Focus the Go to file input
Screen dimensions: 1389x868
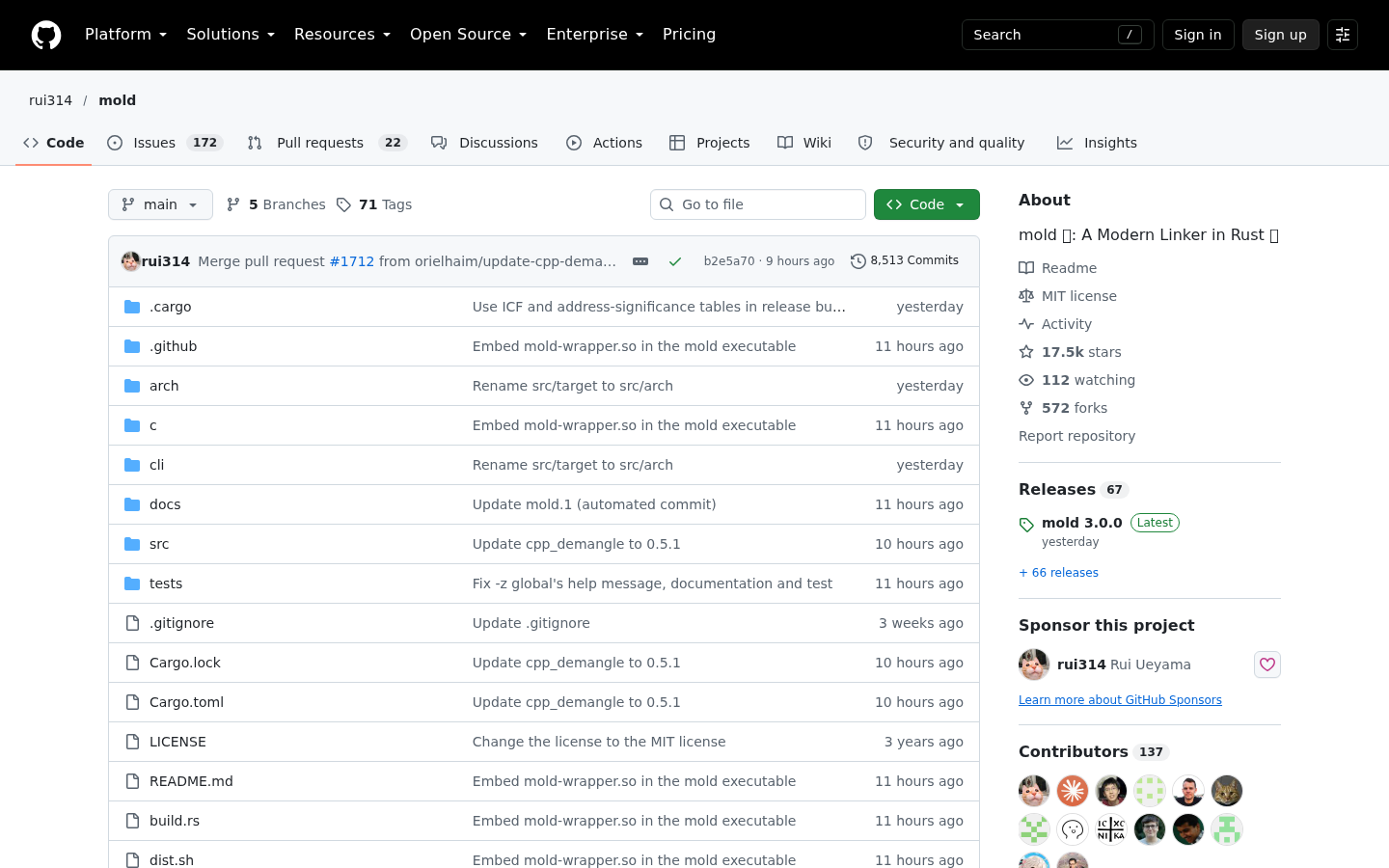tap(758, 204)
